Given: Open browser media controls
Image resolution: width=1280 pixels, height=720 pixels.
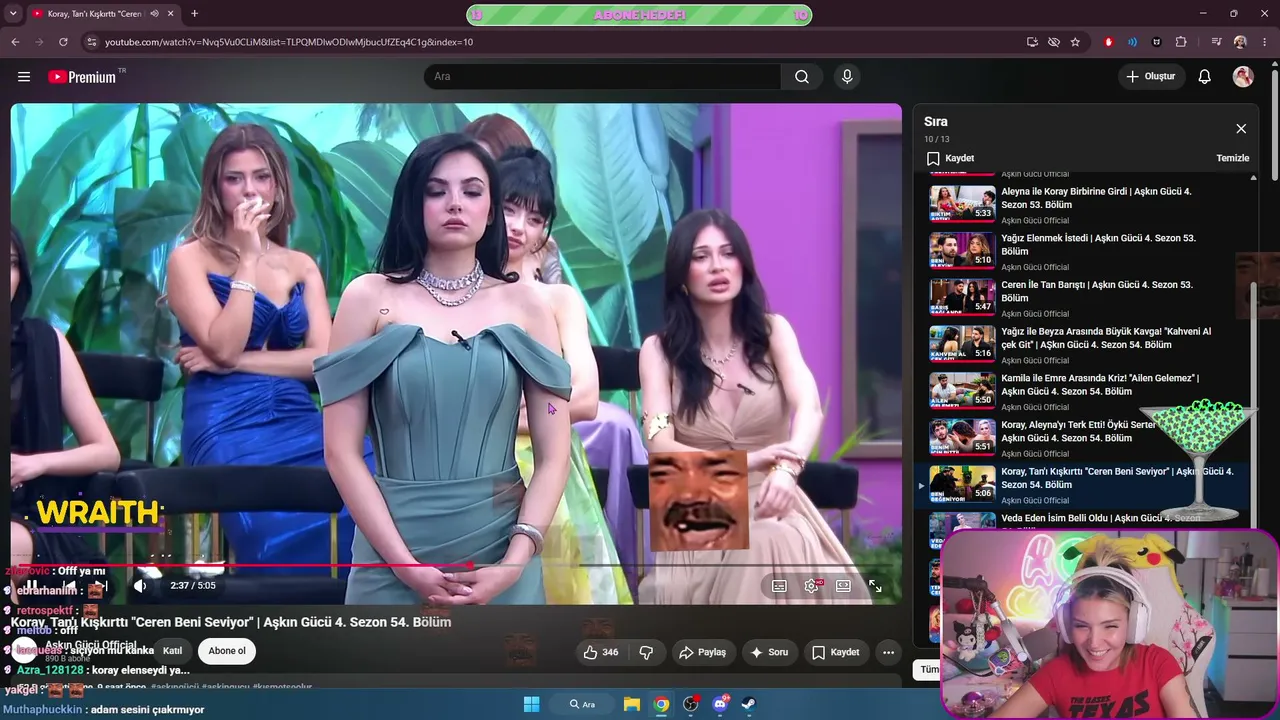Looking at the screenshot, I should [1216, 42].
